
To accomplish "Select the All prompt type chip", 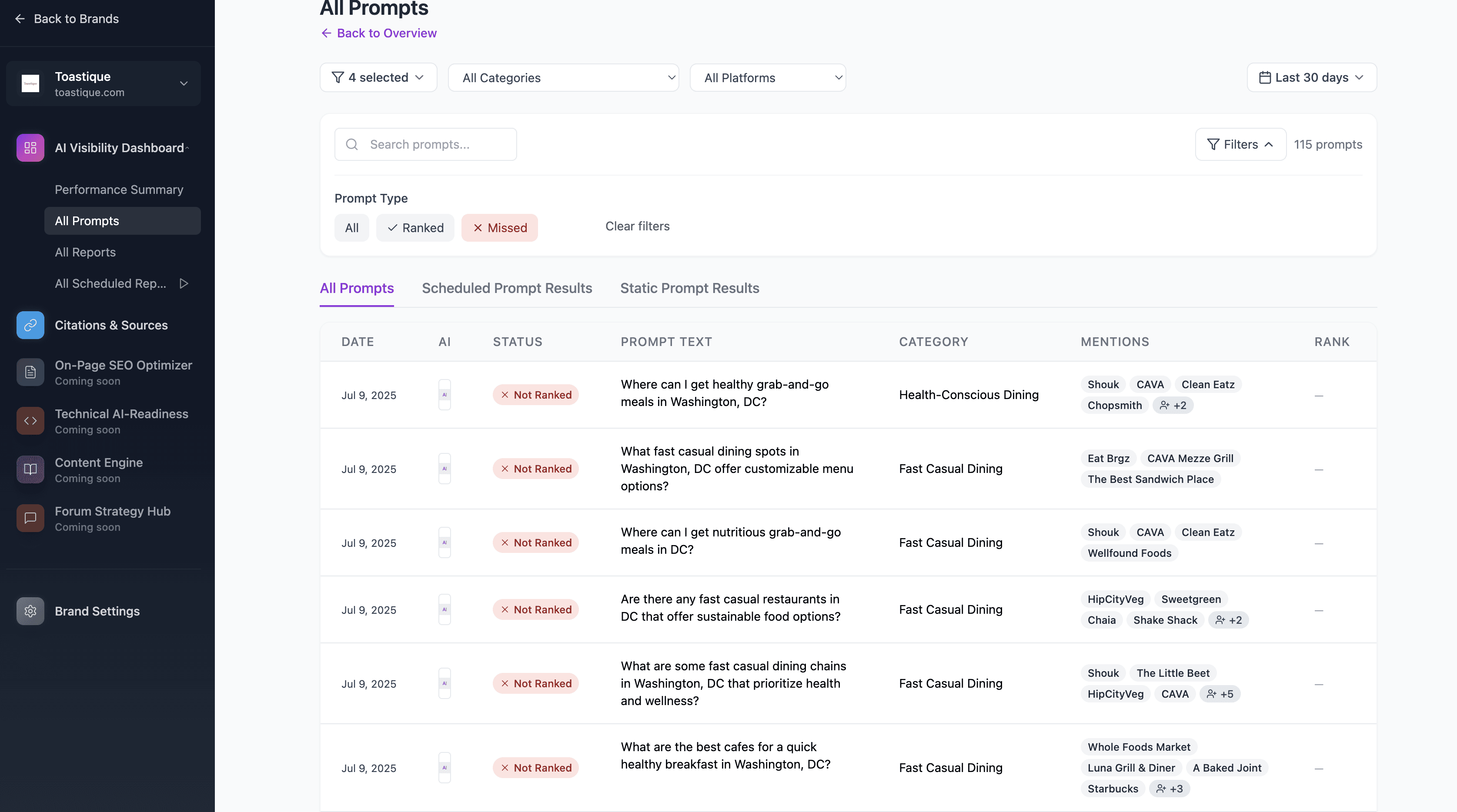I will click(x=351, y=228).
